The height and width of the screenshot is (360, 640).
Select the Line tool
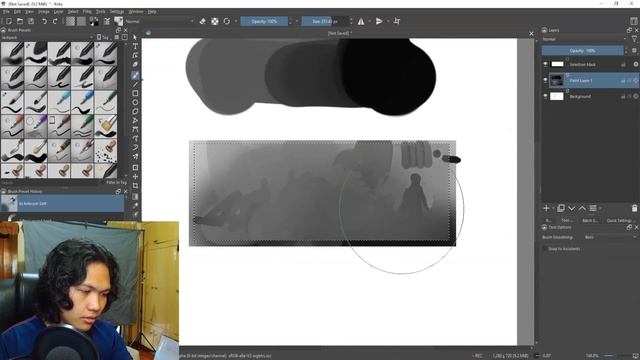[135, 84]
